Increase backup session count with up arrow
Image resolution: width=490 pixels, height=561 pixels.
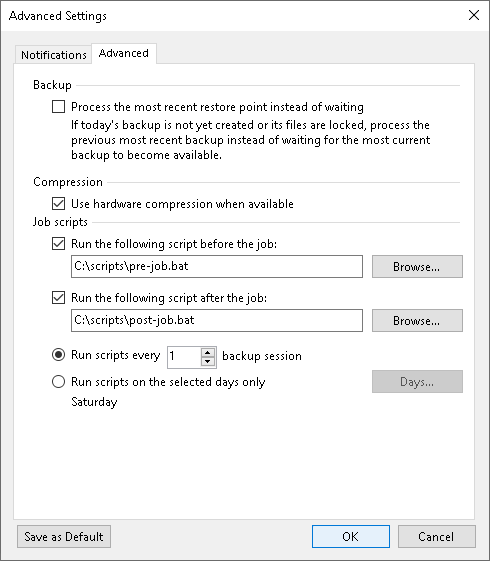208,352
